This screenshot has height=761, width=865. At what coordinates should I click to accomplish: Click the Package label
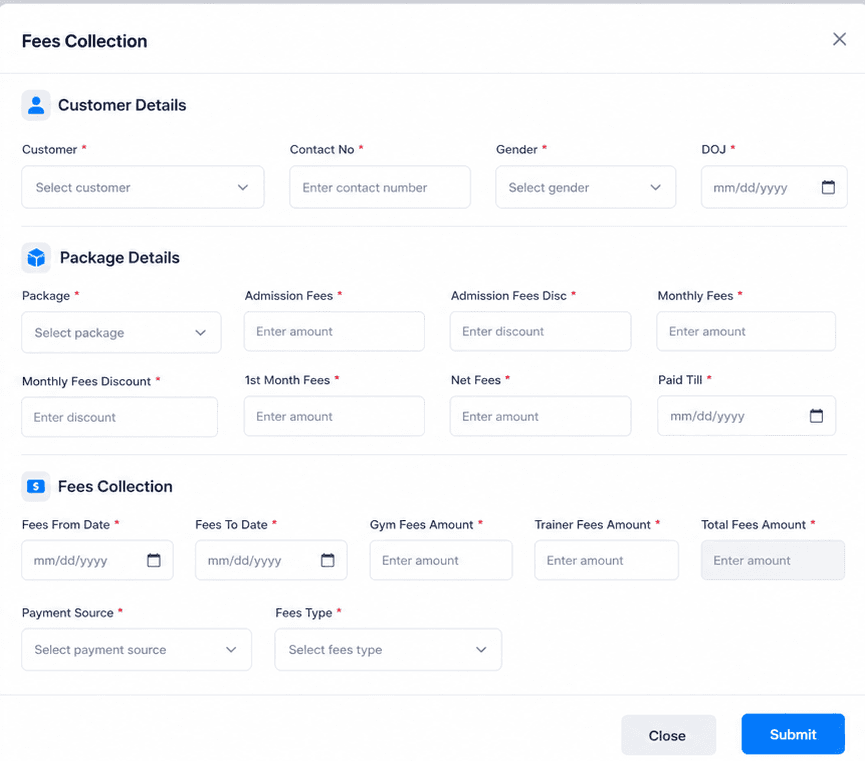click(x=46, y=296)
